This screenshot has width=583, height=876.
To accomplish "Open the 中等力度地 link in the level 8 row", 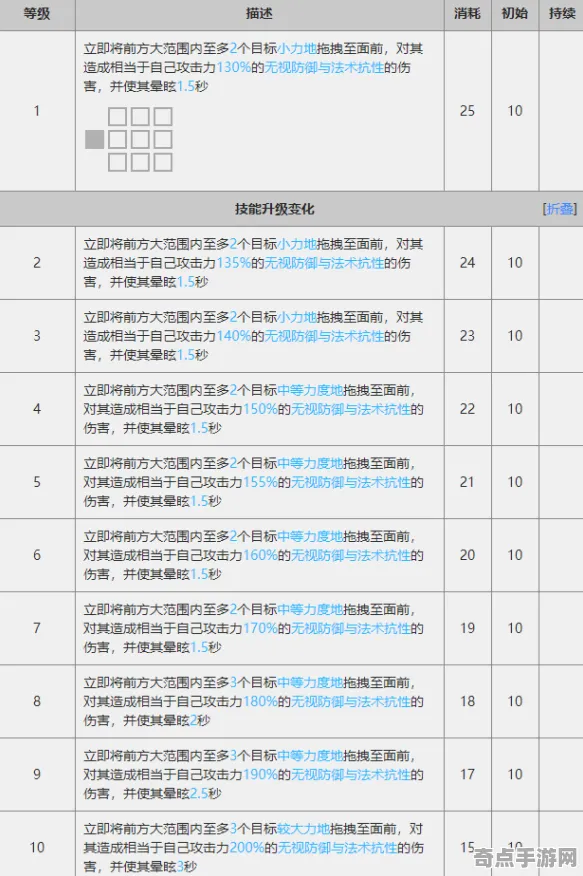I will (x=310, y=683).
